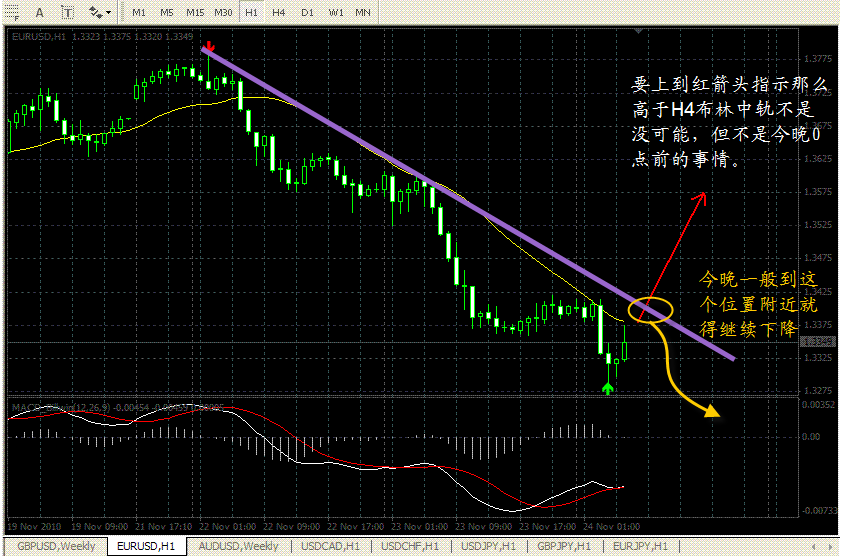This screenshot has height=556, width=841.
Task: Click the 22 Nov 17:00 time label
Action: pyautogui.click(x=356, y=527)
